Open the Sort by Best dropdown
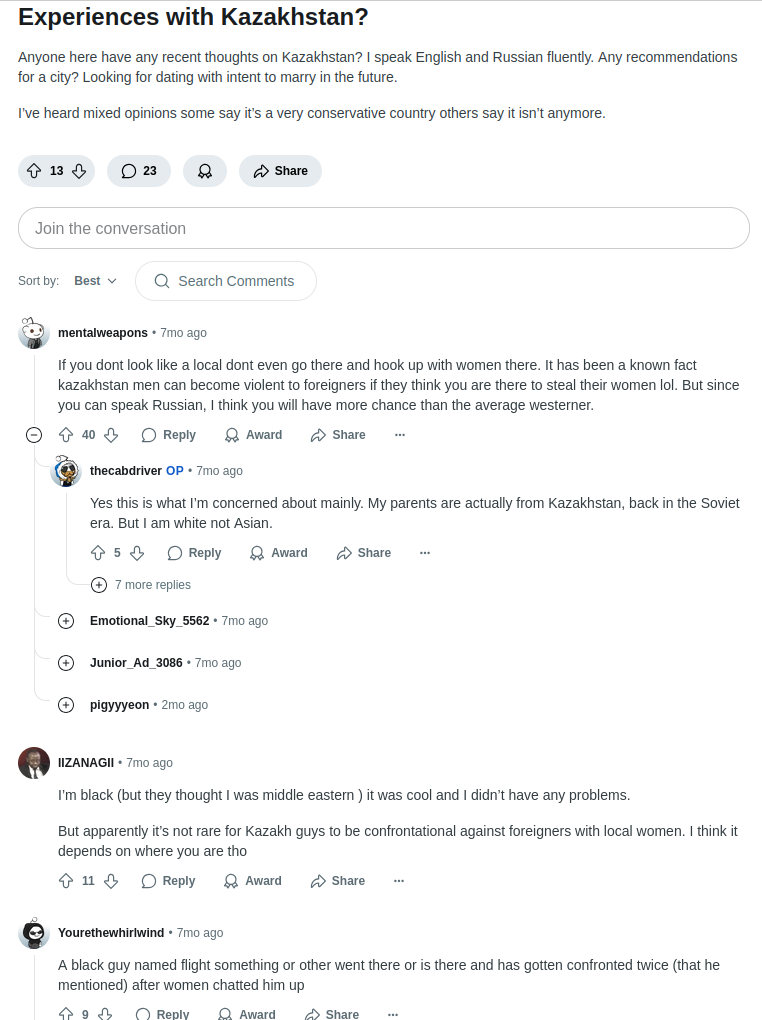This screenshot has width=762, height=1020. point(95,281)
